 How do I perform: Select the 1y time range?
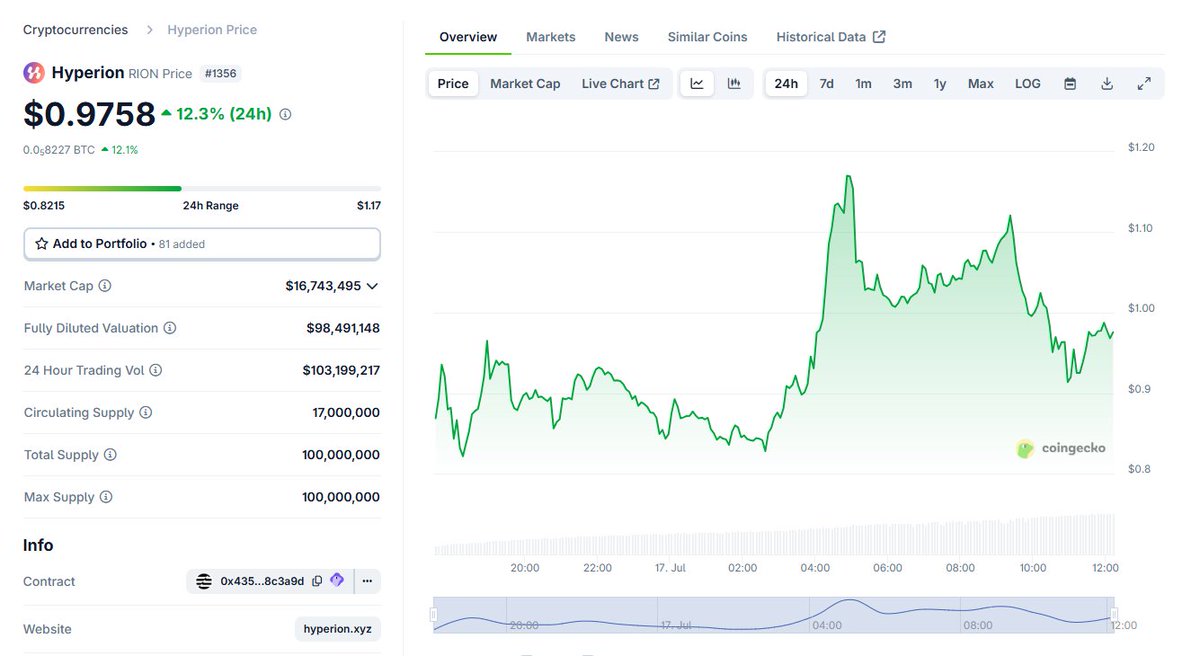click(940, 84)
